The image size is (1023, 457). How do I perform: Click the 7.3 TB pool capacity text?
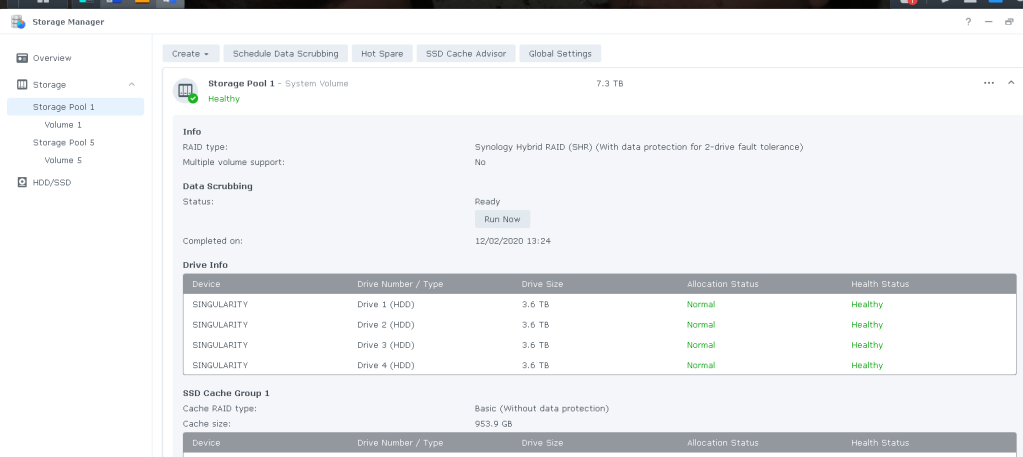609,84
